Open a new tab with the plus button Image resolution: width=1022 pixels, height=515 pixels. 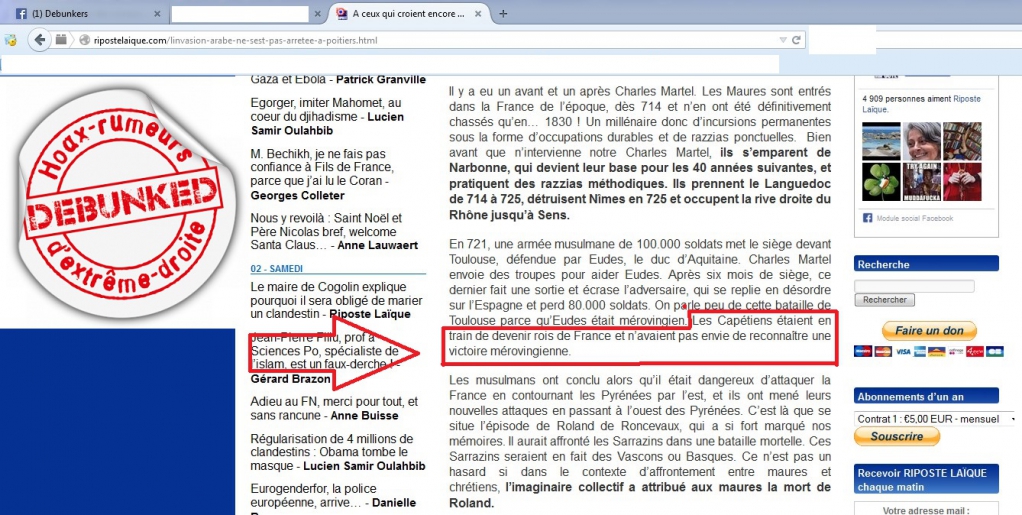click(x=503, y=14)
